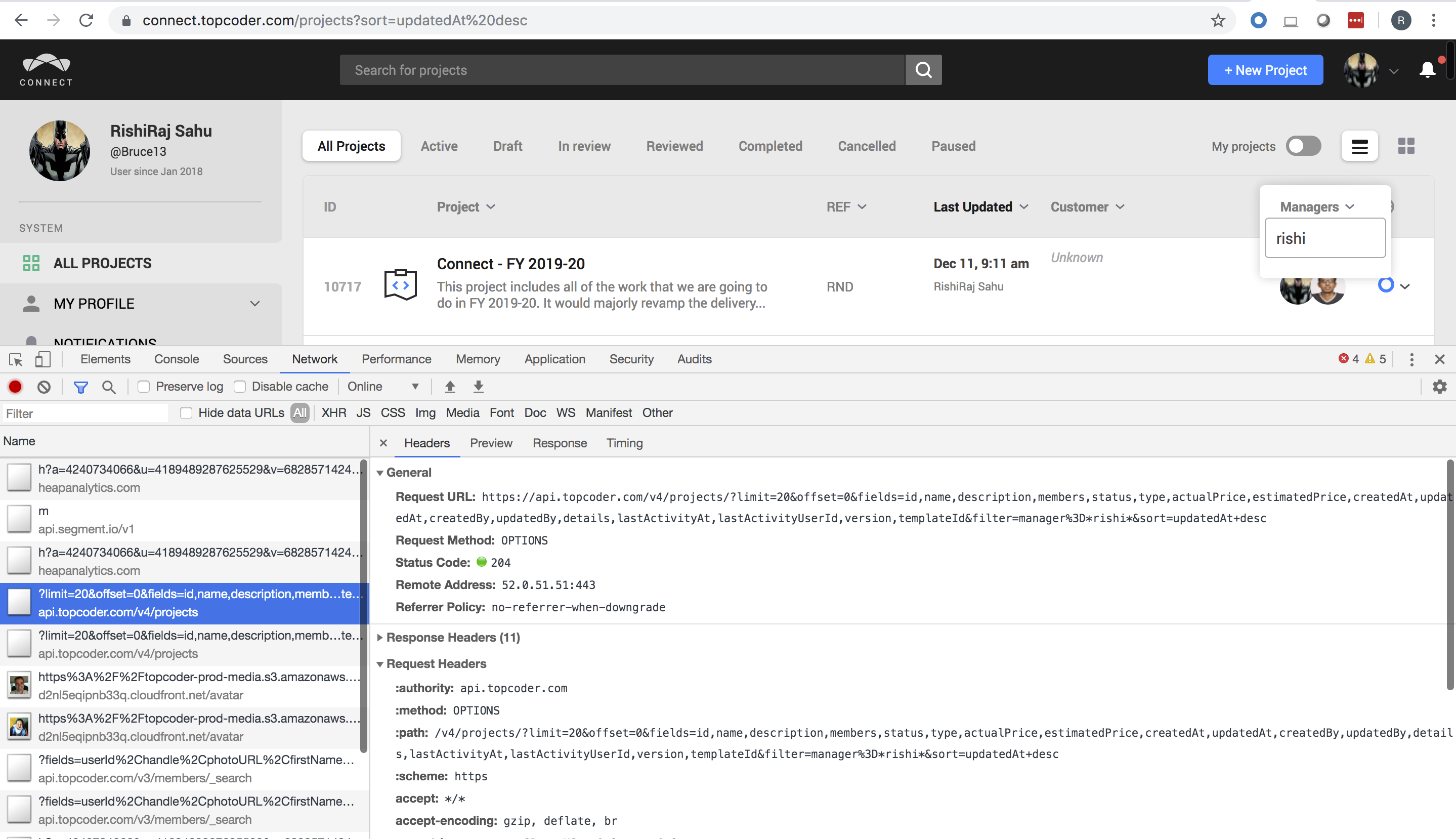The width and height of the screenshot is (1456, 839).
Task: Switch to the Active projects tab
Action: tap(439, 146)
